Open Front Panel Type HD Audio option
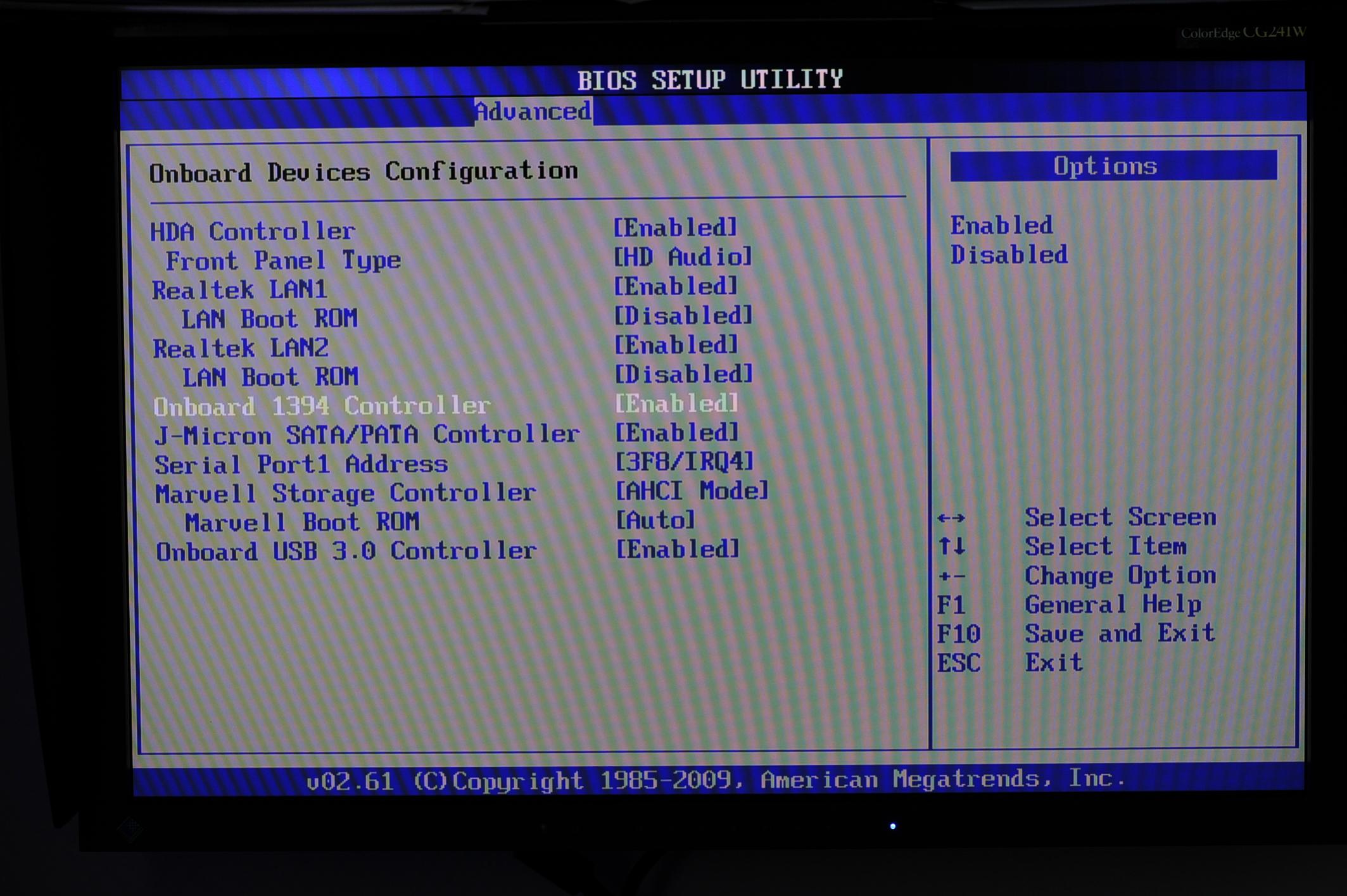Image resolution: width=1347 pixels, height=896 pixels. coord(683,257)
